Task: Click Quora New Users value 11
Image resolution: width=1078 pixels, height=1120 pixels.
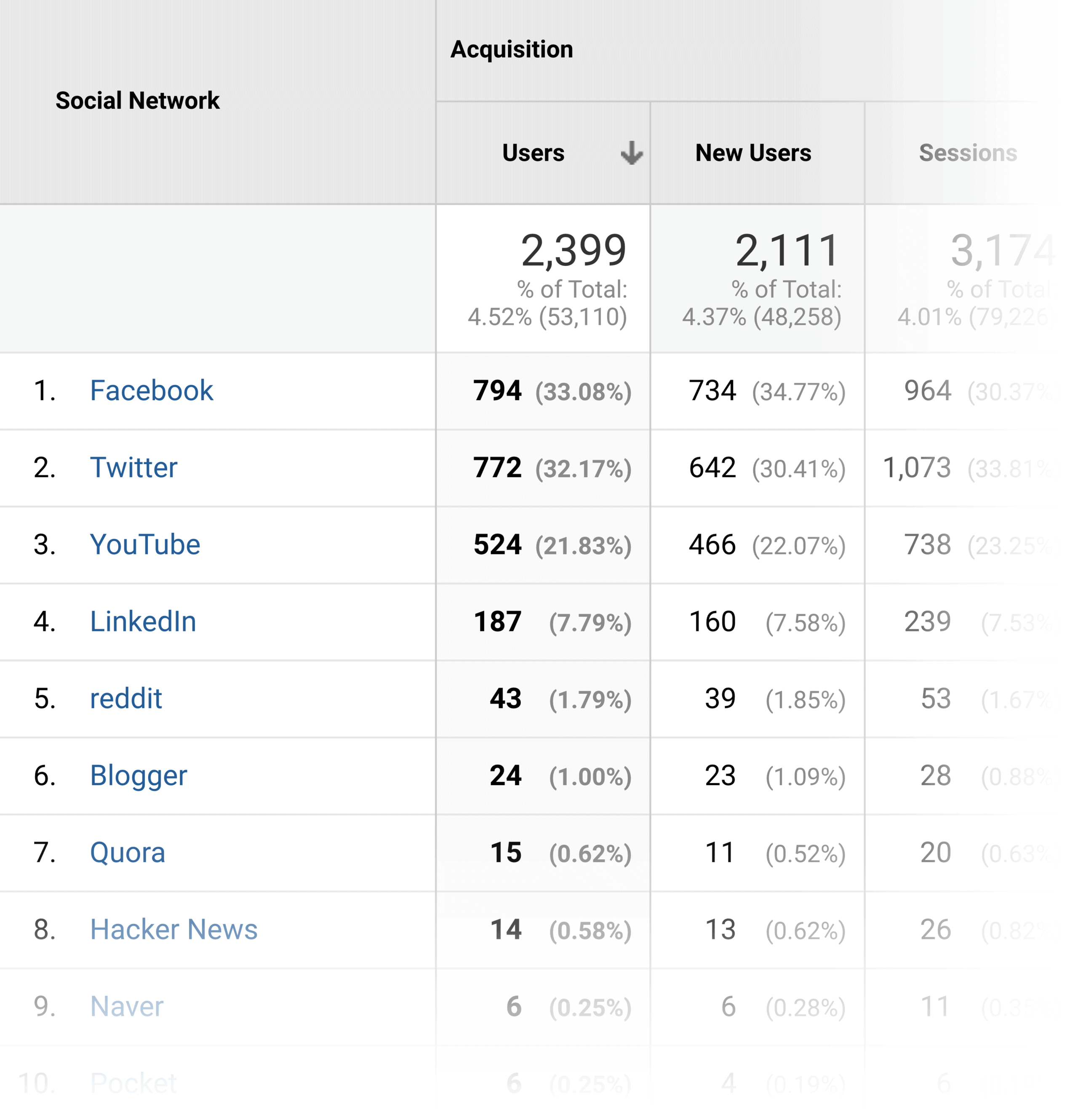Action: coord(720,853)
